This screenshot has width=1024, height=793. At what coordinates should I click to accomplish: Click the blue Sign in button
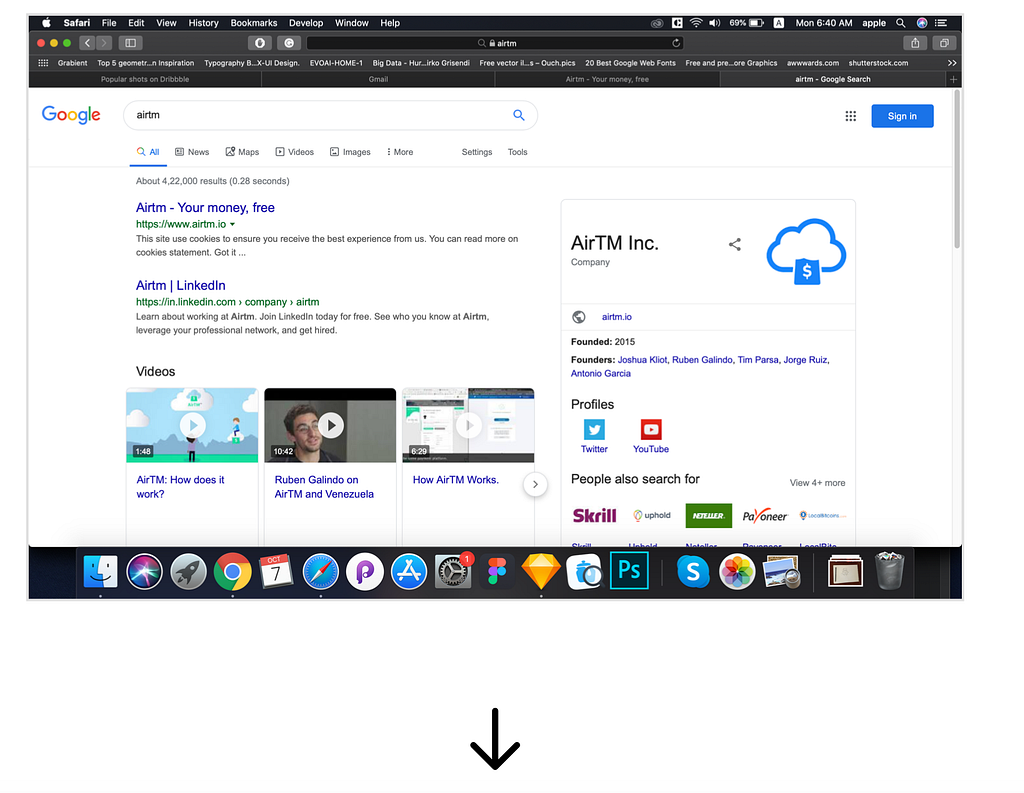902,116
